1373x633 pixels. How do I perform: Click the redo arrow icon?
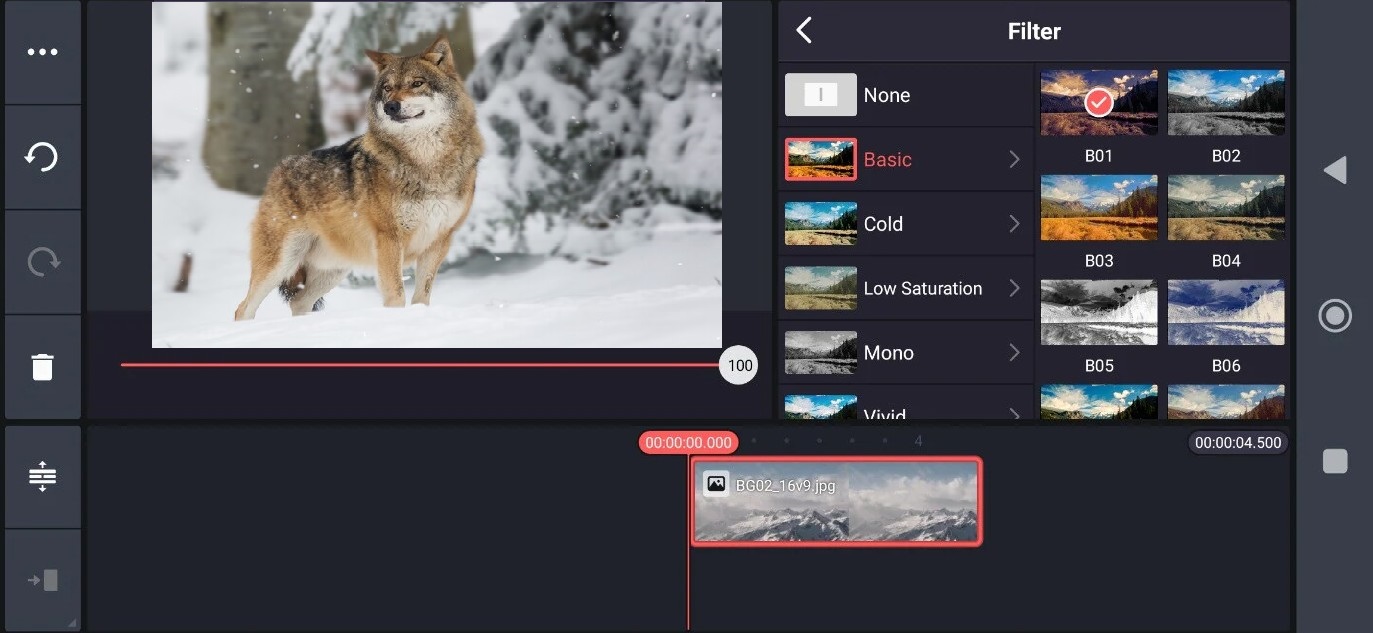tap(42, 262)
